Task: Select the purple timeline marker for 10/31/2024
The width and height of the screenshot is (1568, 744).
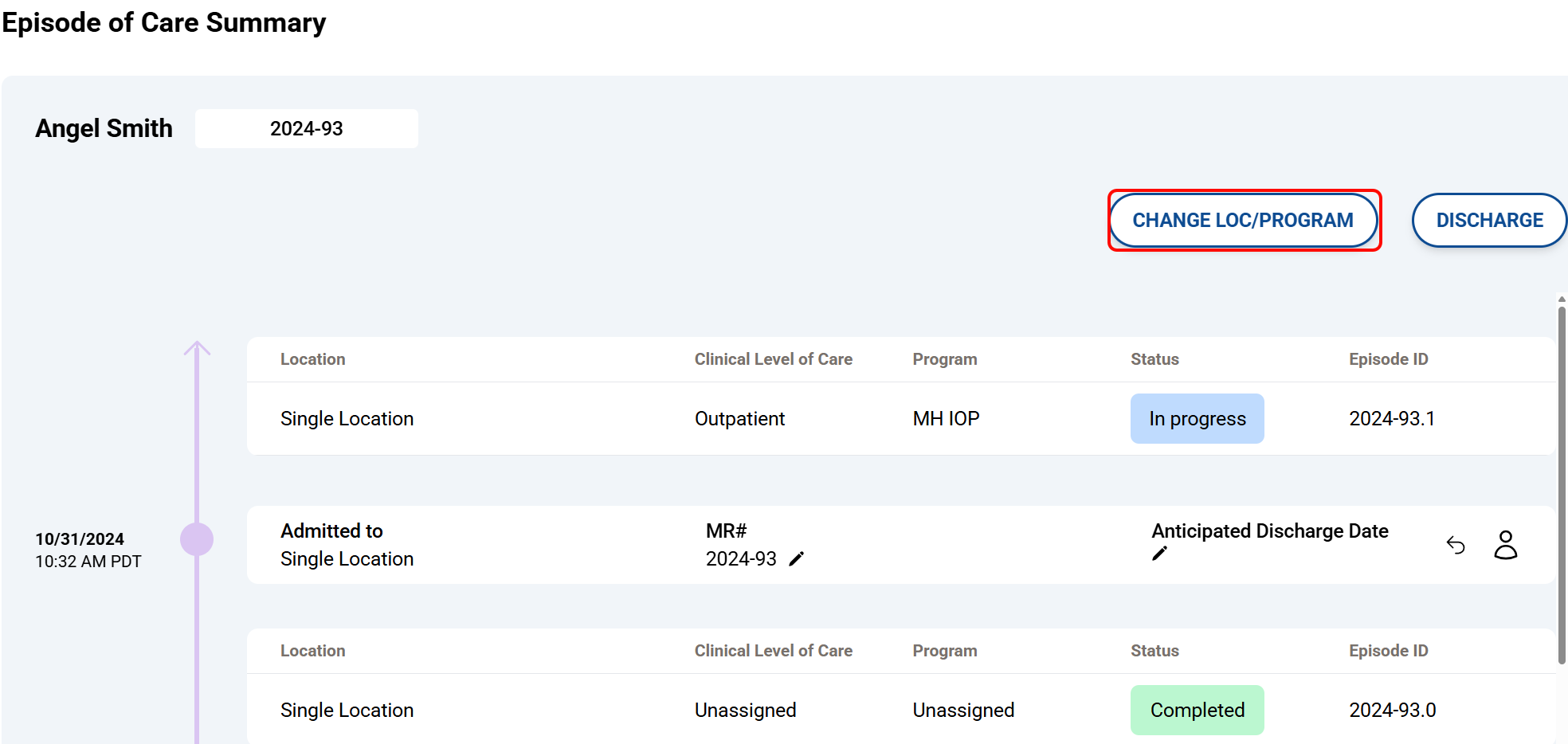Action: (x=197, y=539)
